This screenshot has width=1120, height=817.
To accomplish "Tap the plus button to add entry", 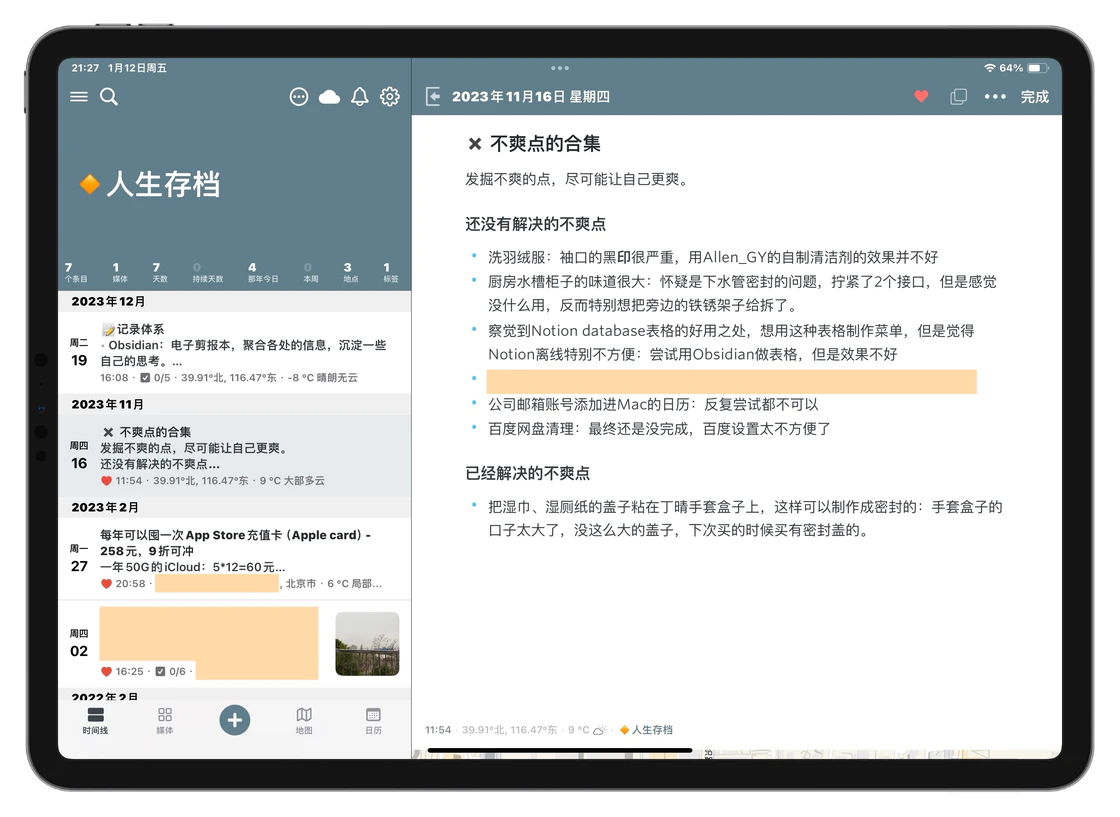I will 235,720.
